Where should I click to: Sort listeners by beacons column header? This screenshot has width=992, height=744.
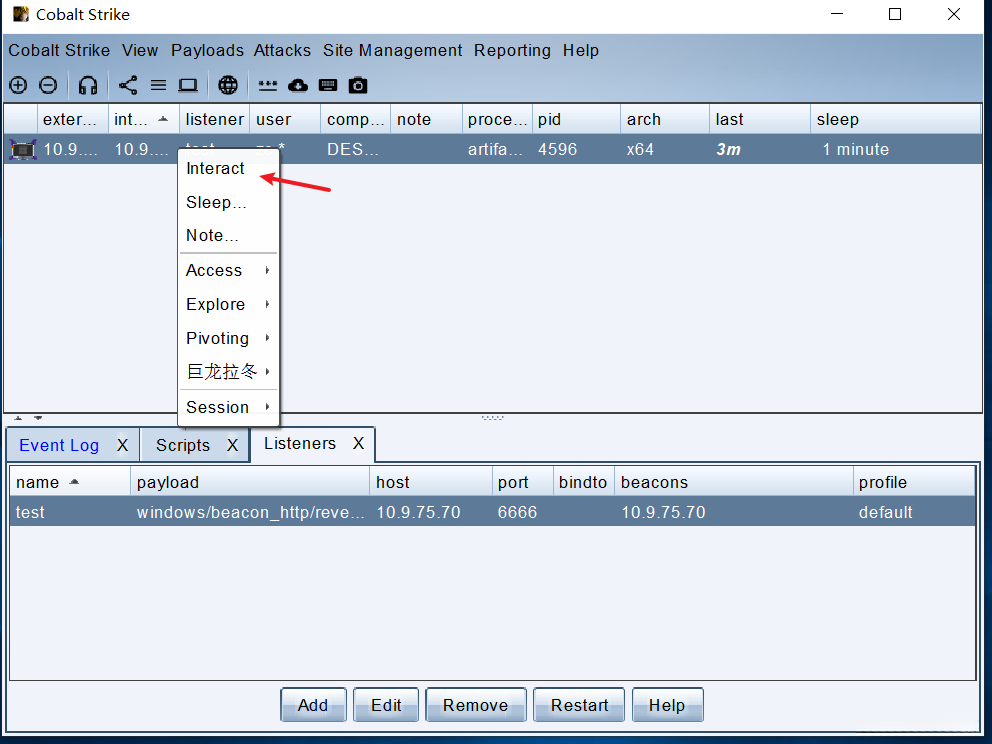[x=733, y=482]
